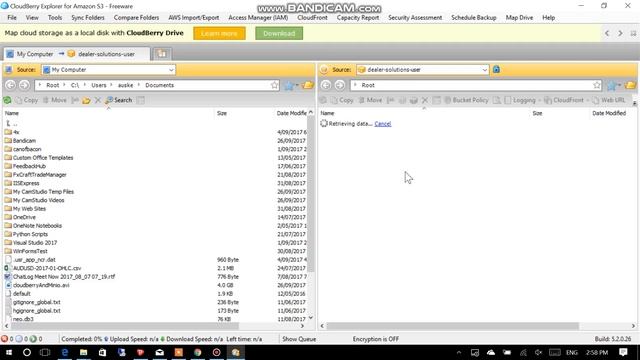Select the Bandicam folder

(x=24, y=140)
